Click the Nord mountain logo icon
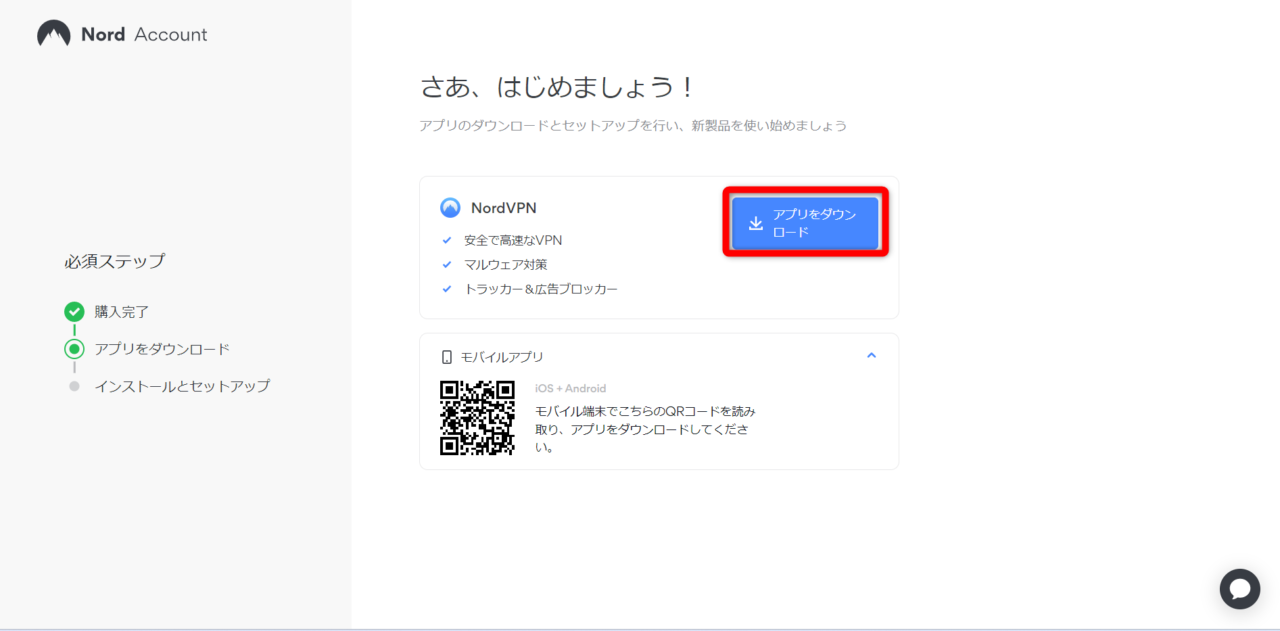 (x=54, y=34)
